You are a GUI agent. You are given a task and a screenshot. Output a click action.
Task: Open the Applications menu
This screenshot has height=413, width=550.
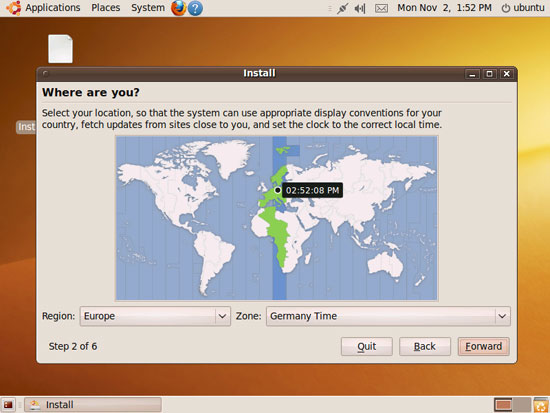(x=53, y=8)
